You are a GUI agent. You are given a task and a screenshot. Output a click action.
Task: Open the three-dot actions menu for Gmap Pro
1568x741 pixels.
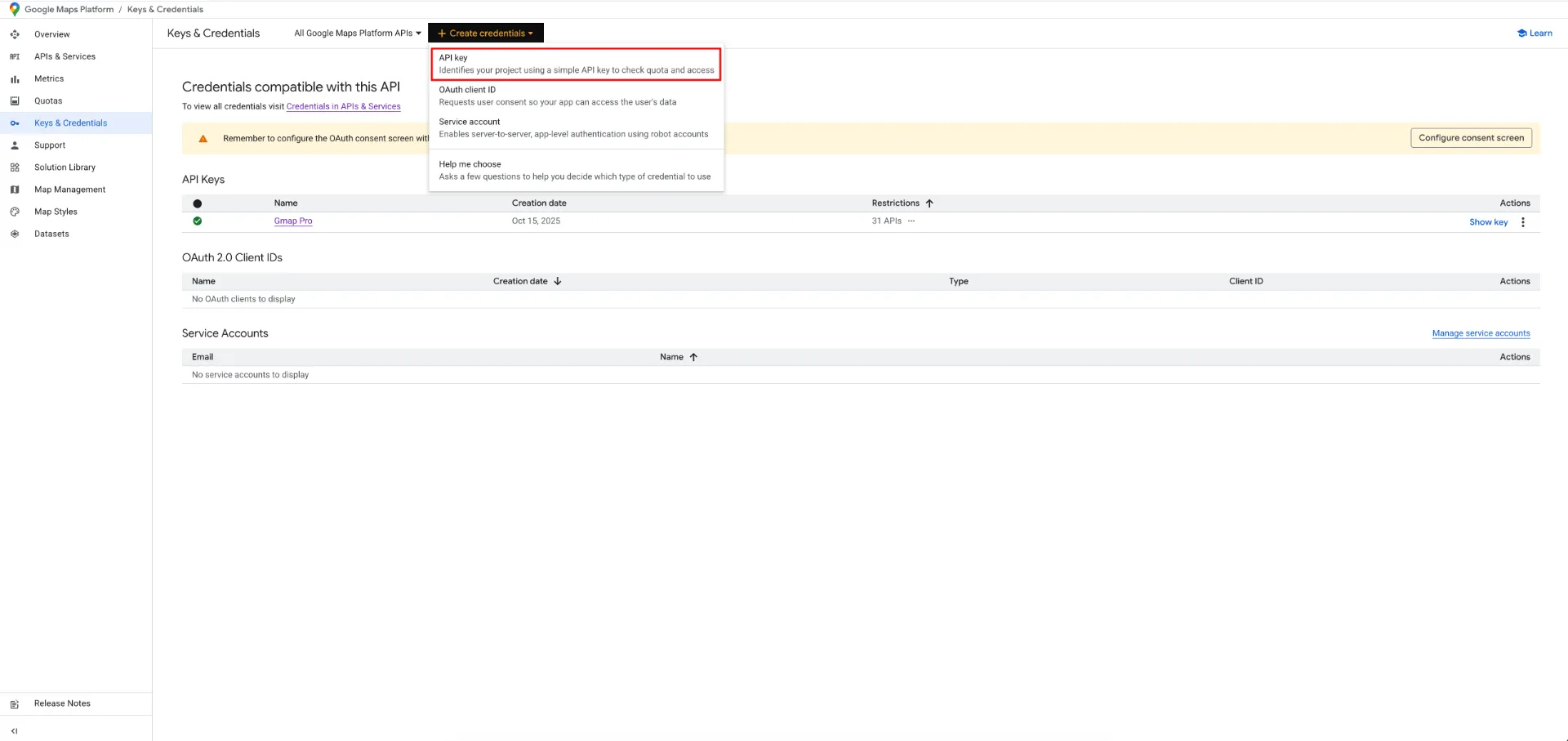pos(1523,222)
